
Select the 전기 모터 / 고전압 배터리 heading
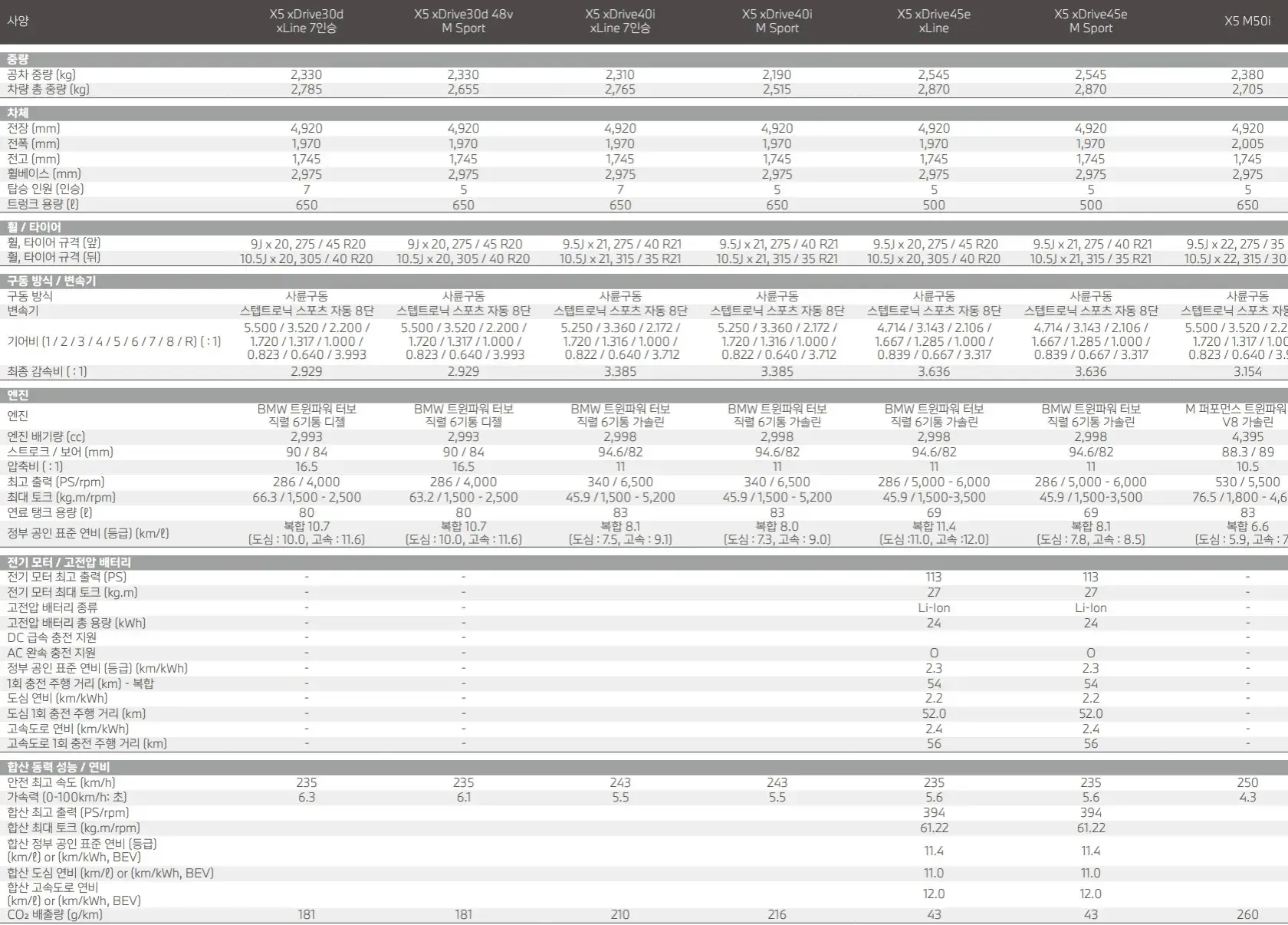click(x=69, y=562)
